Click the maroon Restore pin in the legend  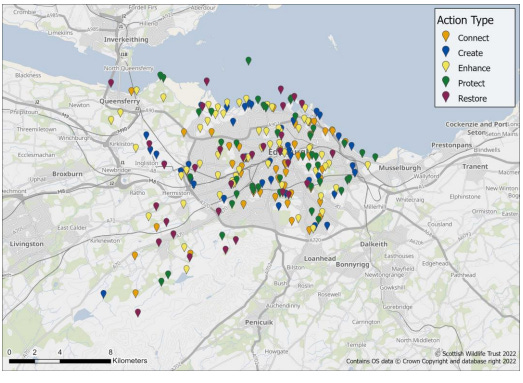[x=445, y=97]
